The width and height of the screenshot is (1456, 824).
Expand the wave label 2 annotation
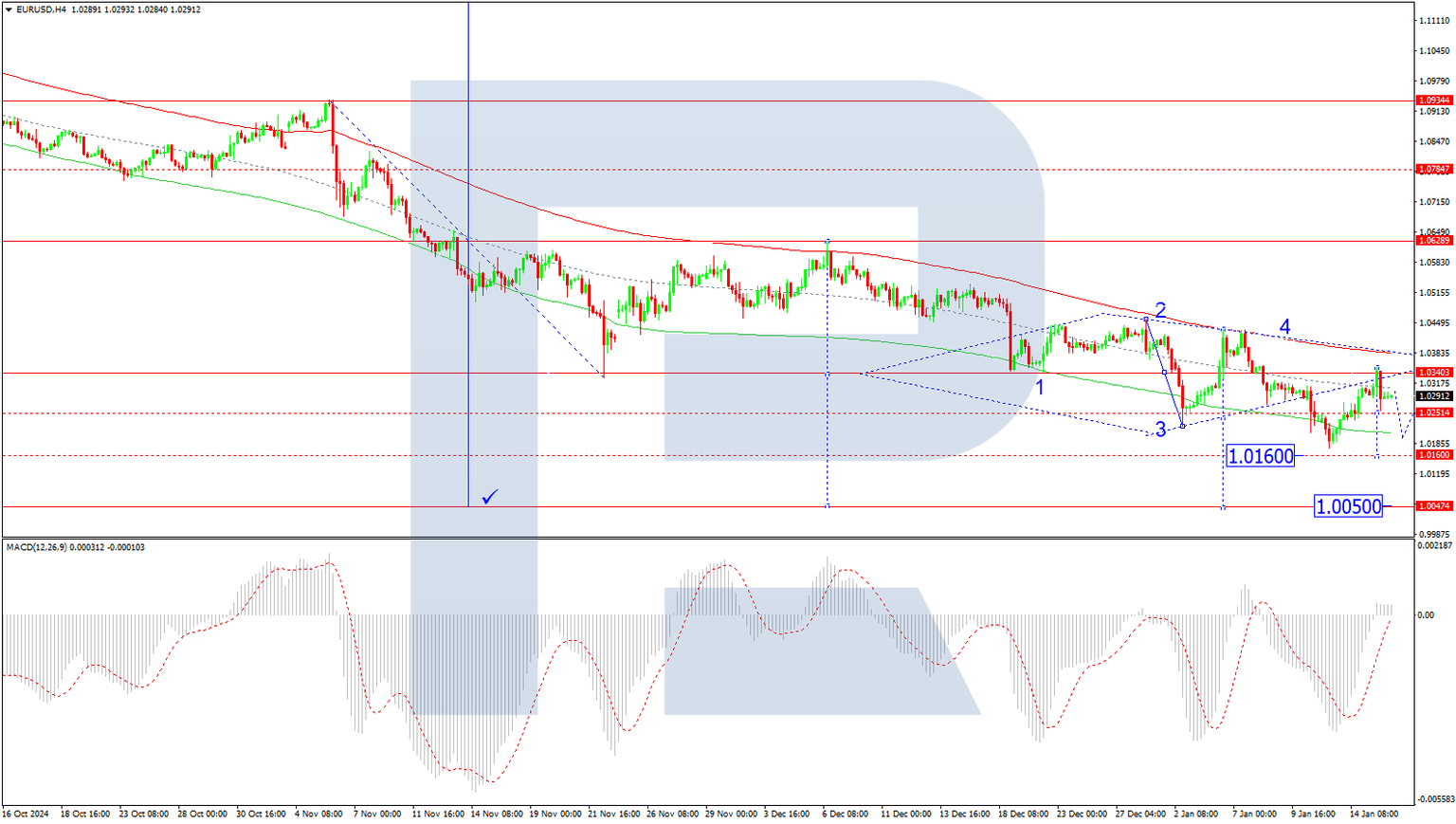click(1159, 310)
